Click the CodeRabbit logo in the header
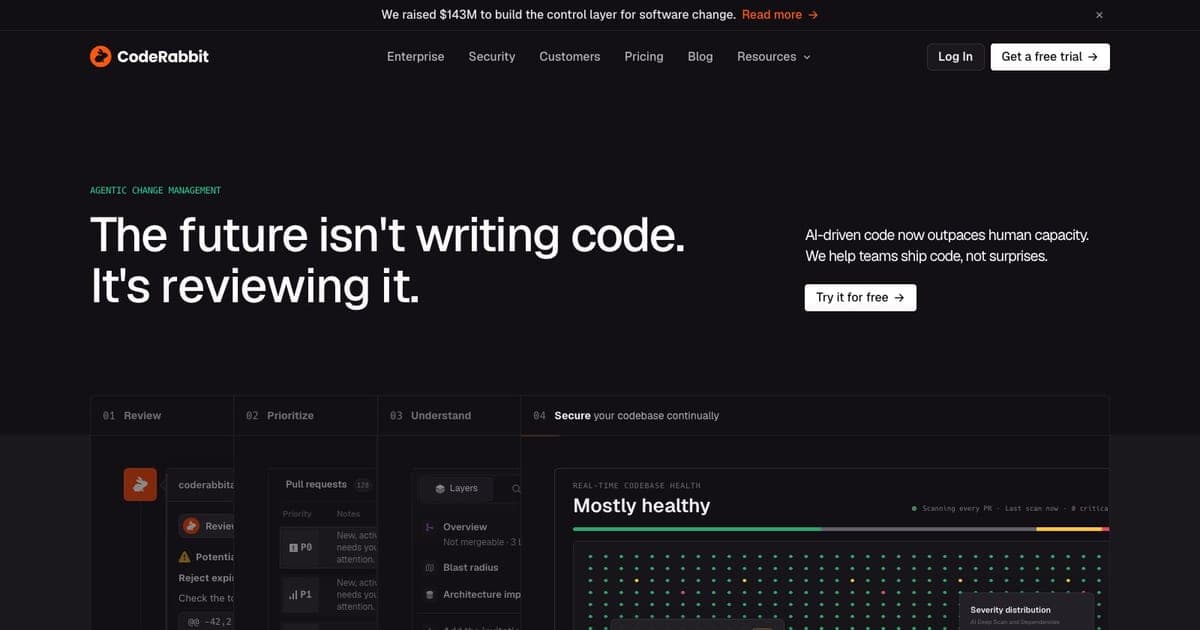The height and width of the screenshot is (630, 1200). 149,57
